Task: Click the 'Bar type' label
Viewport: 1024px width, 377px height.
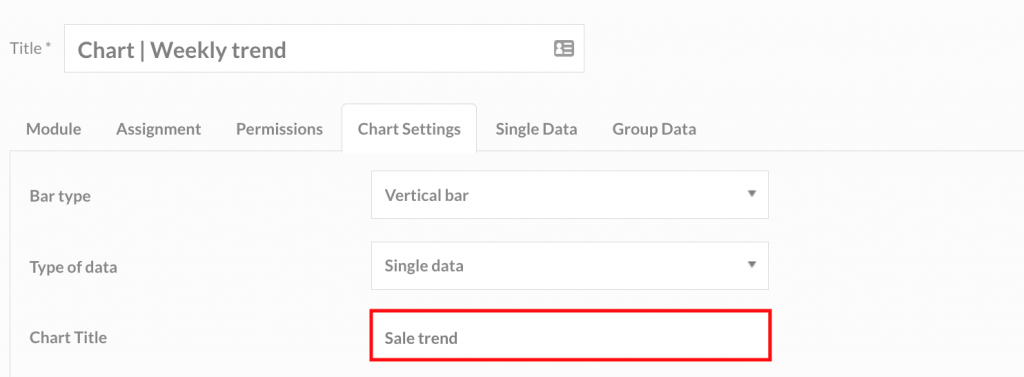Action: tap(60, 196)
